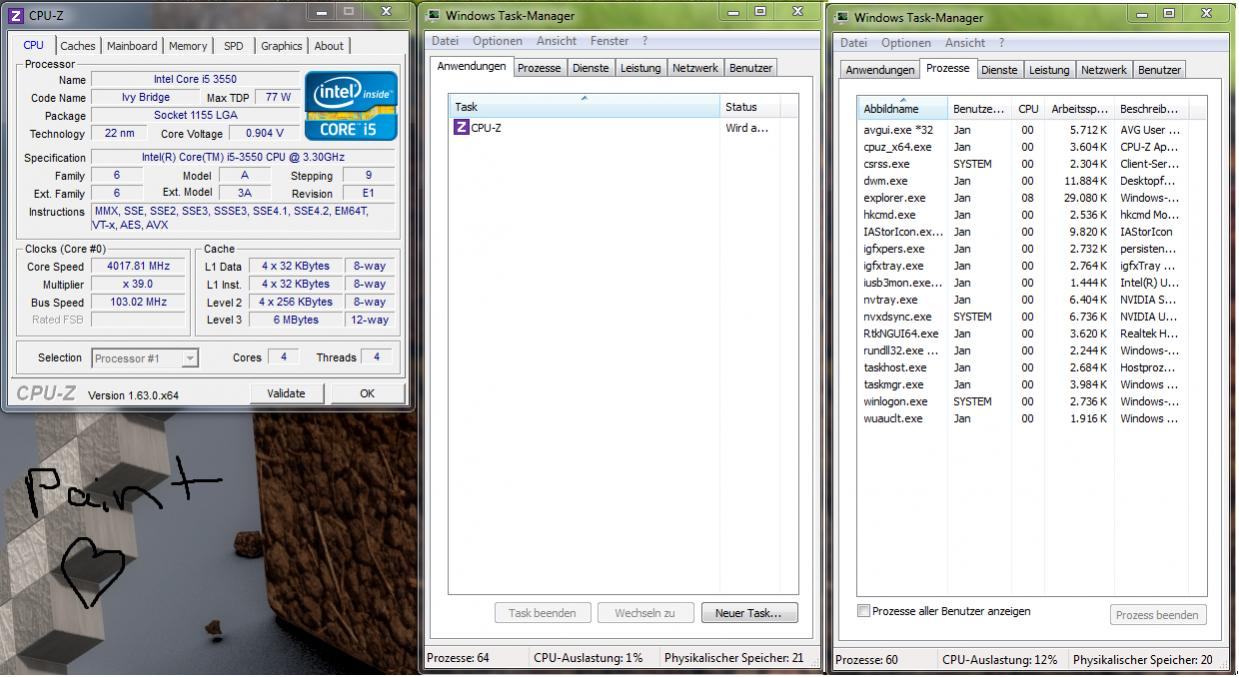Open Datei menu in right Task-Manager
Screen dimensions: 1239x677
pos(854,43)
